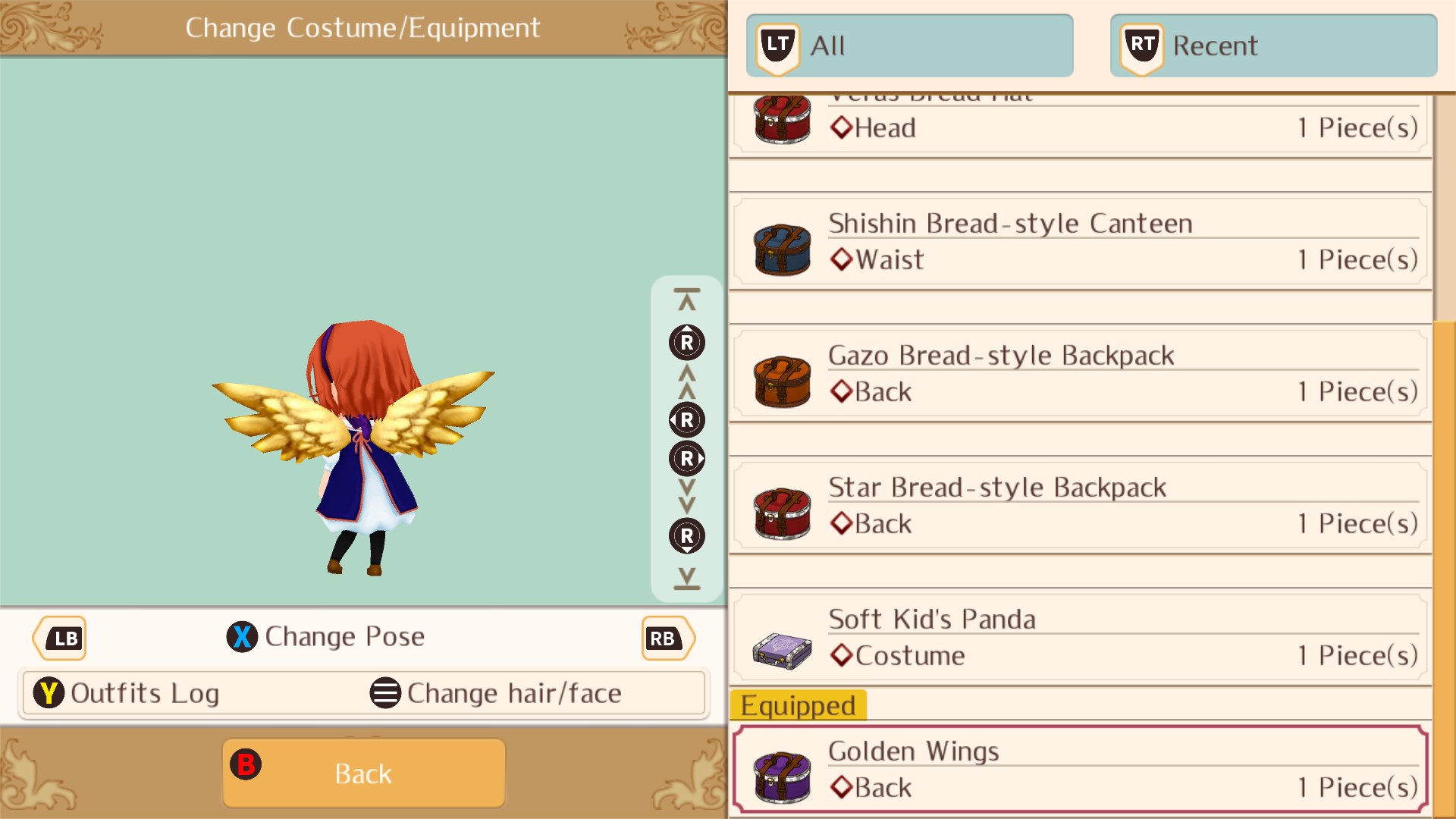Click the Back button
Viewport: 1456px width, 819px height.
coord(363,773)
